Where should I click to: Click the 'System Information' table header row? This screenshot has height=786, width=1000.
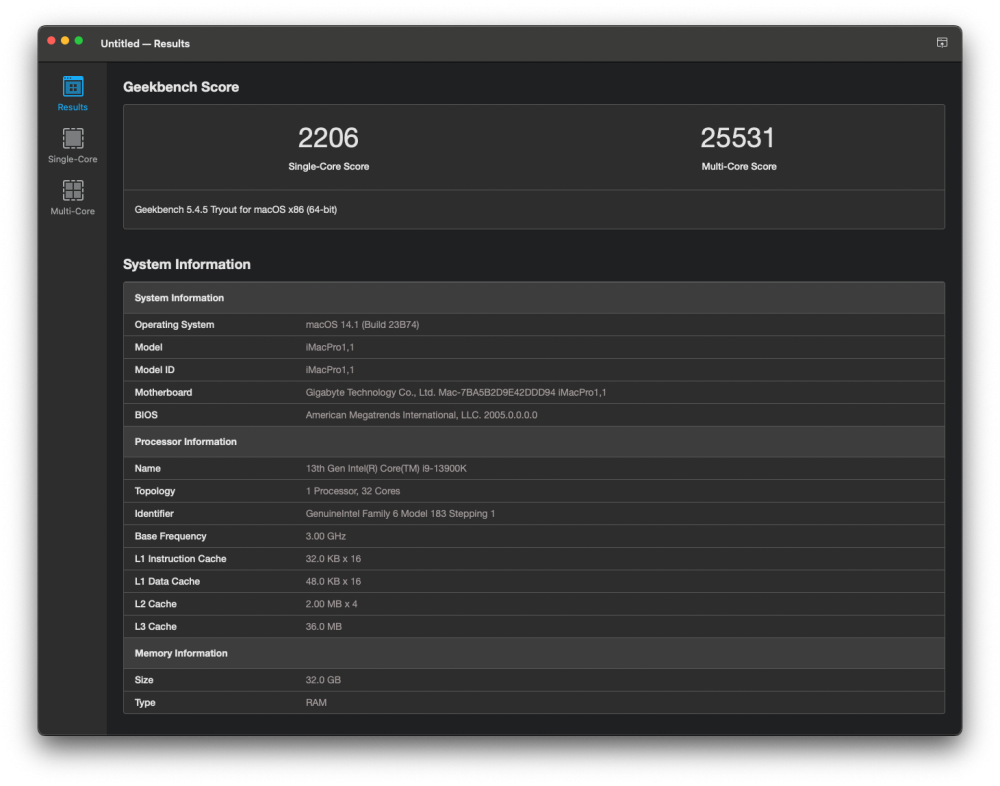point(534,298)
